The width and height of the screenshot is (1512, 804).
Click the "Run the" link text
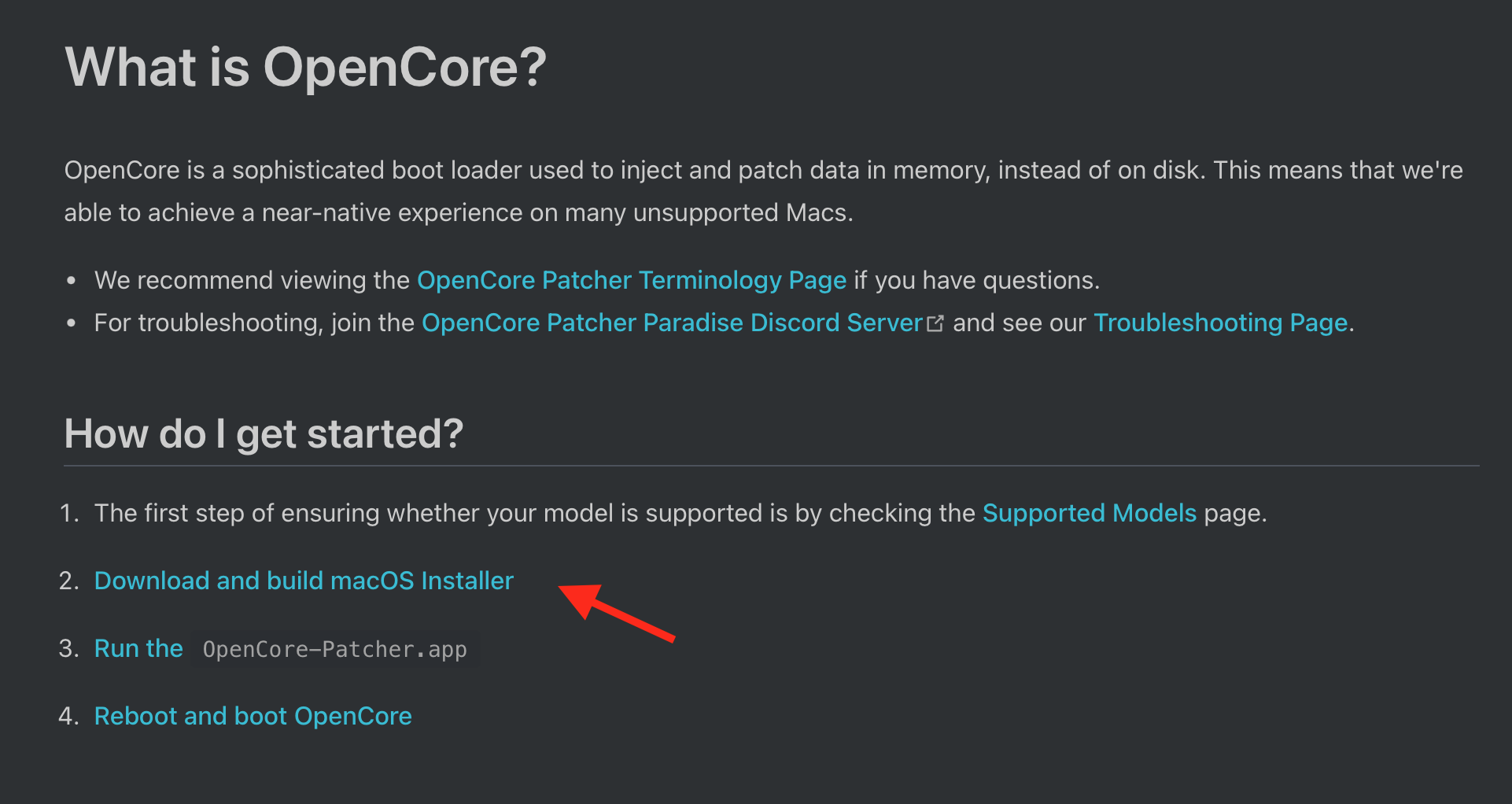pos(138,649)
